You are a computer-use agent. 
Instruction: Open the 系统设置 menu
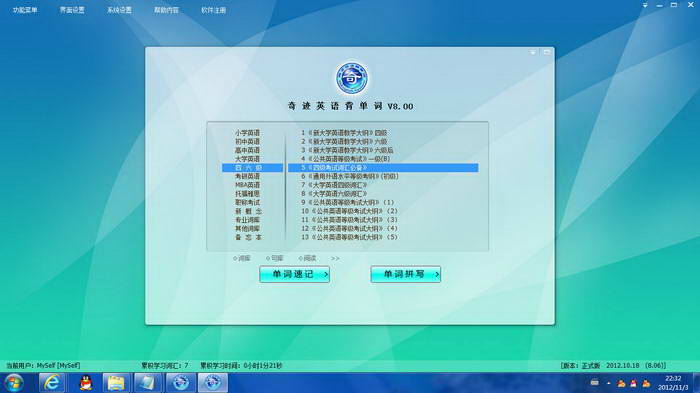(119, 10)
